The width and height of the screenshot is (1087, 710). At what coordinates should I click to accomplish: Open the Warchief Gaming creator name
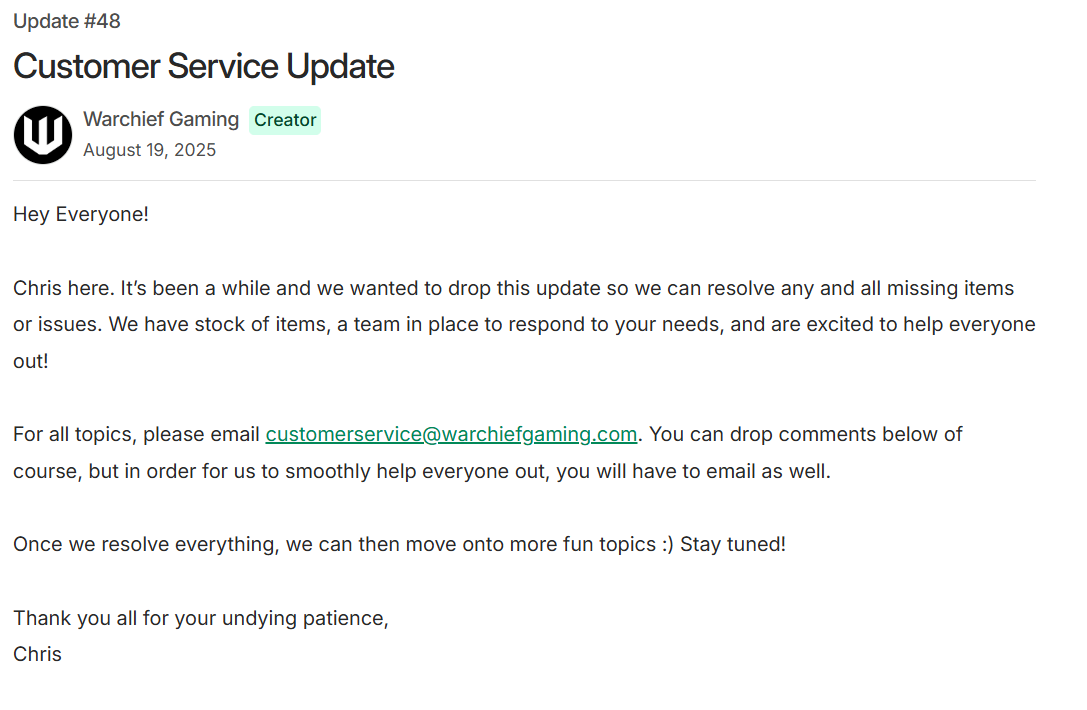point(161,119)
